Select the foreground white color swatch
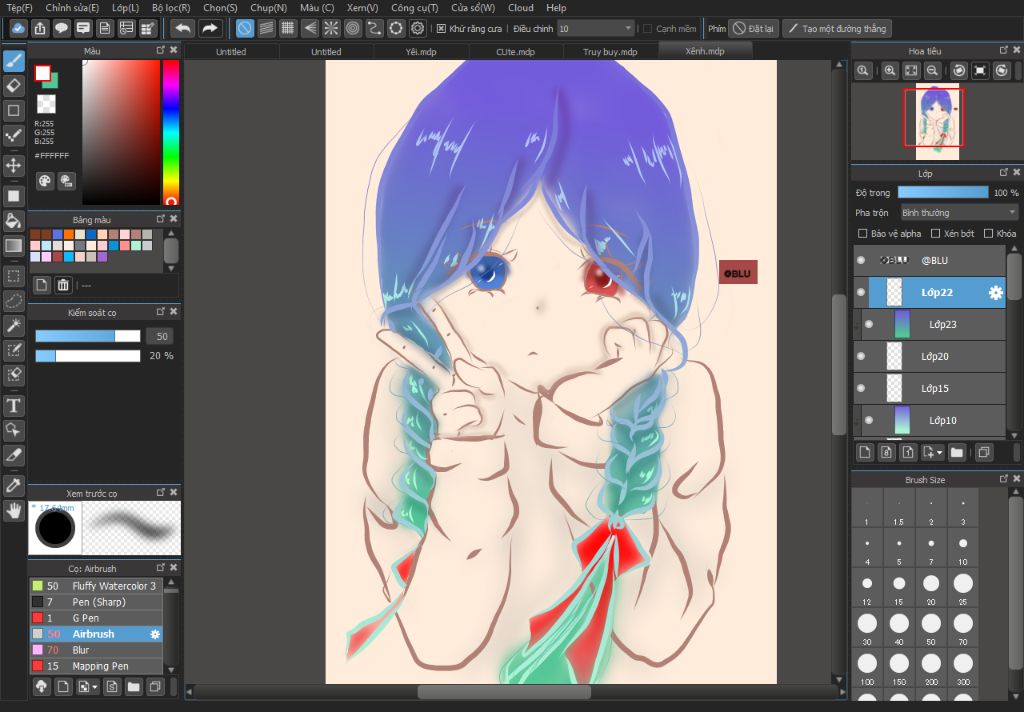This screenshot has width=1024, height=712. (42, 73)
